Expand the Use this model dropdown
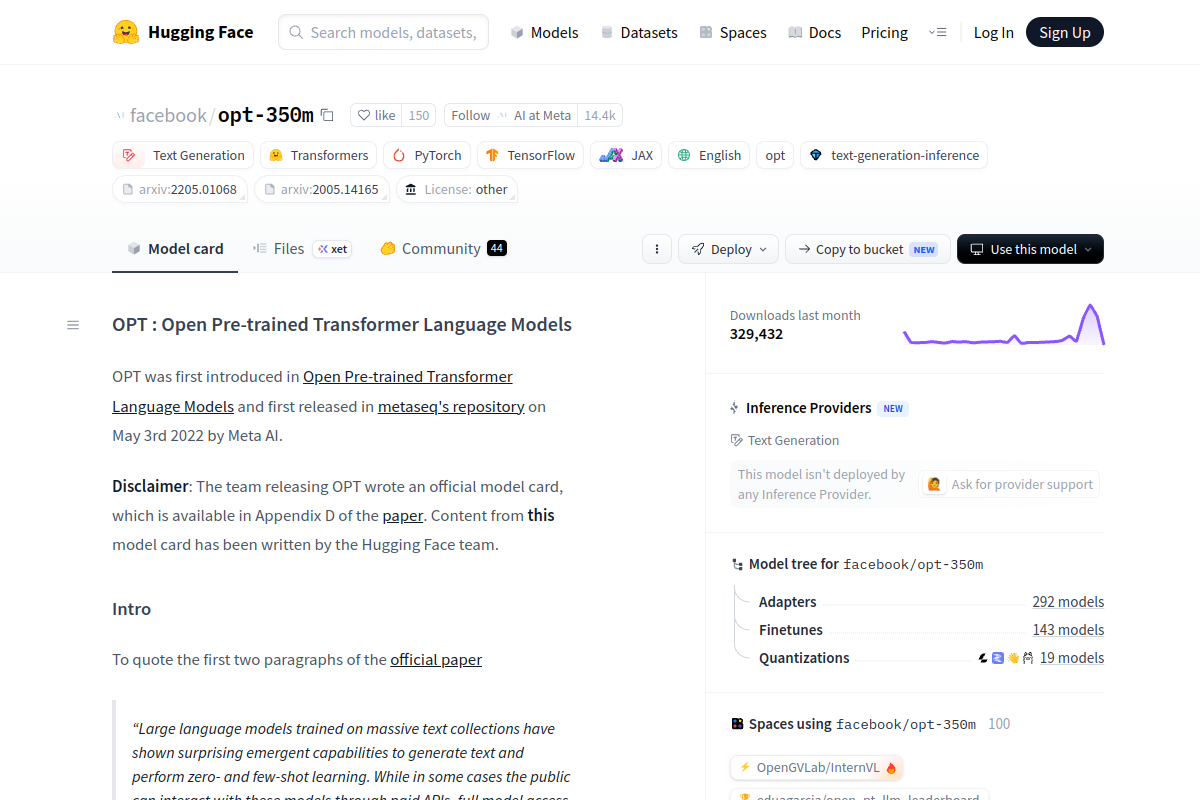 click(x=1030, y=249)
